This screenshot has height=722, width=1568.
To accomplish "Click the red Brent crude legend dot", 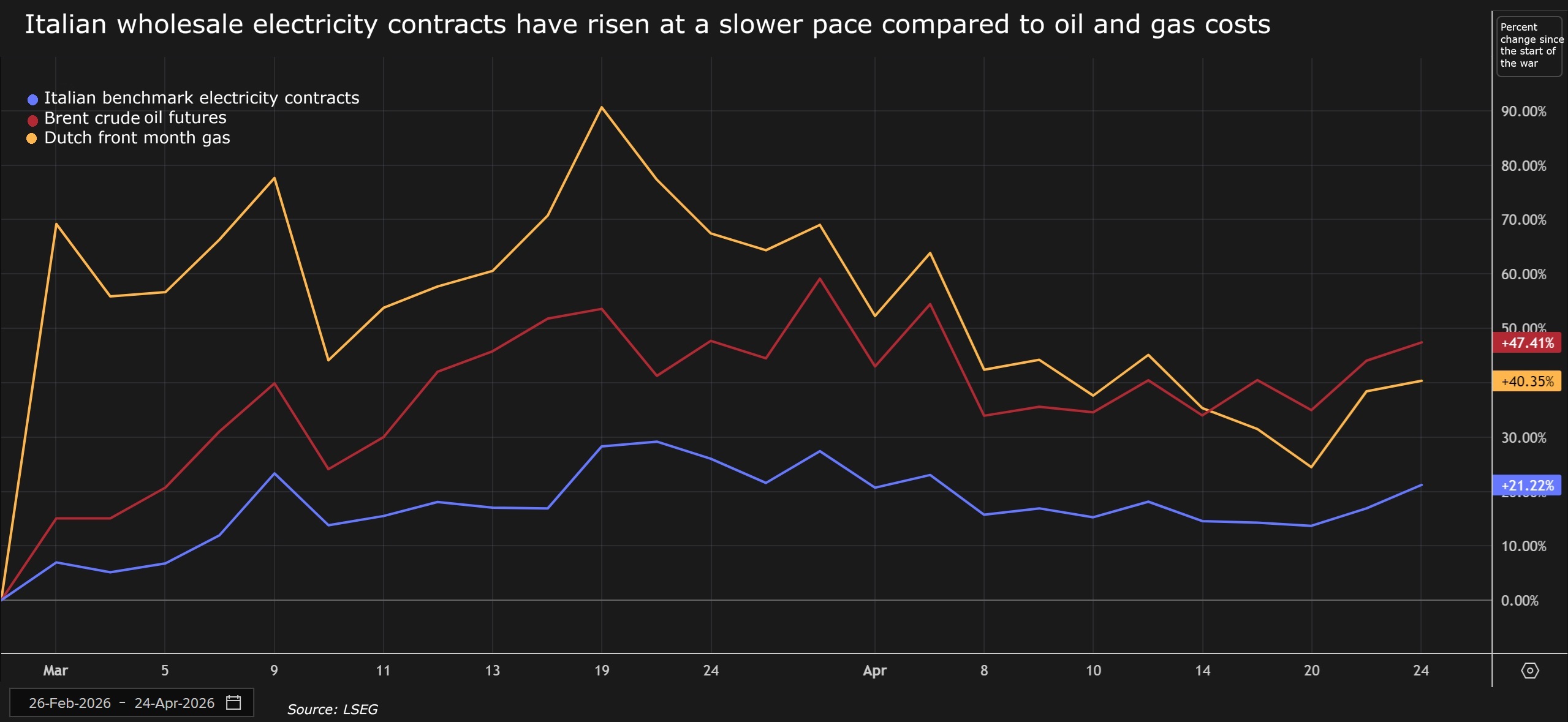I will (32, 119).
